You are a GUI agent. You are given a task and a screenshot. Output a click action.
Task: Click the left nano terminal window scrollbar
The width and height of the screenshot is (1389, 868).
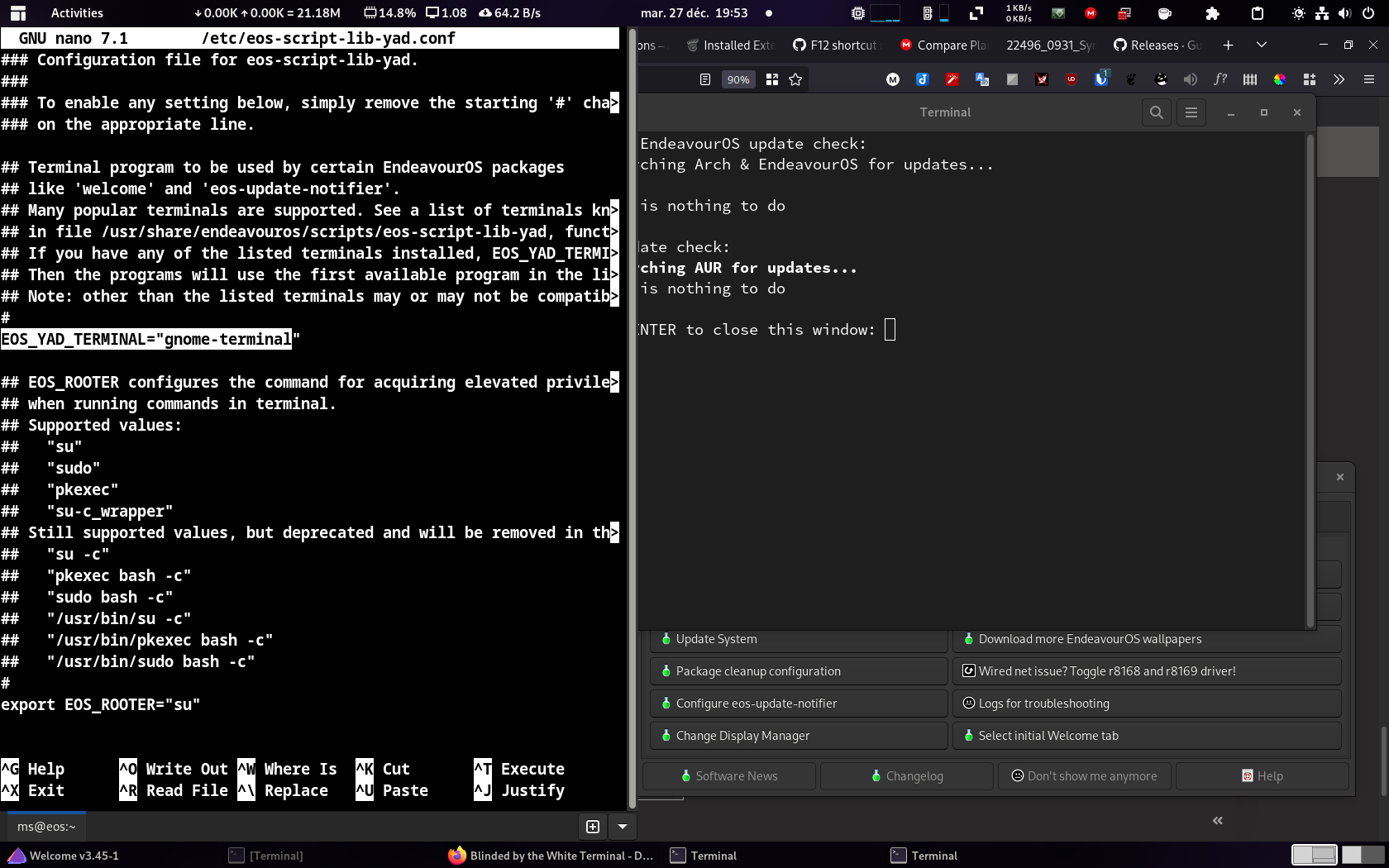pos(632,419)
